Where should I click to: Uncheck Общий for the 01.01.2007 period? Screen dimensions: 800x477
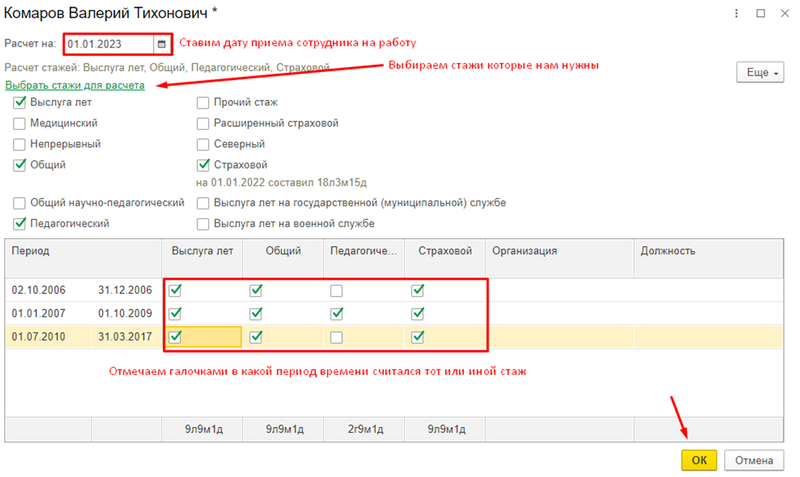[256, 314]
